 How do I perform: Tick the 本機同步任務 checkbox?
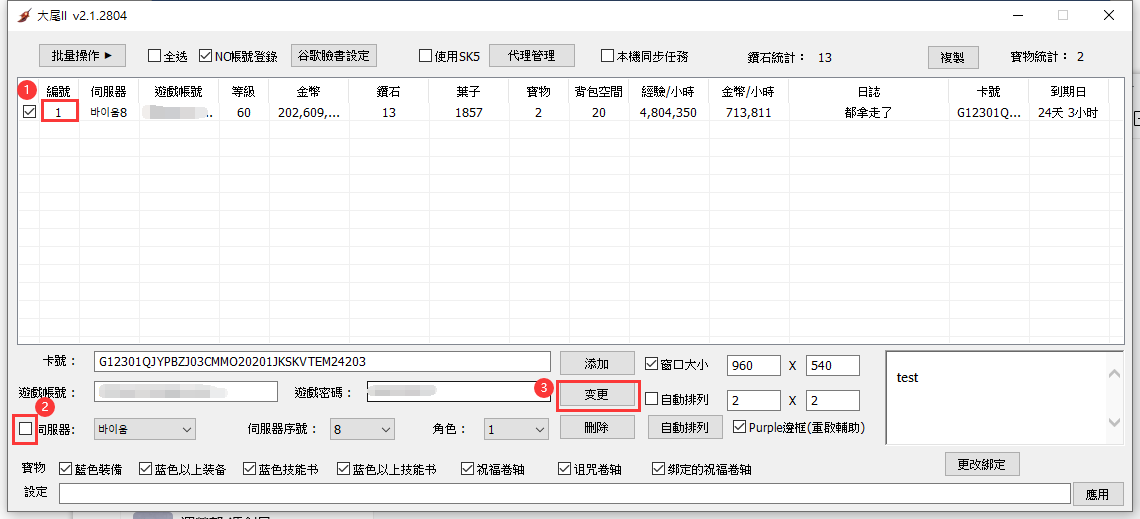(x=607, y=57)
